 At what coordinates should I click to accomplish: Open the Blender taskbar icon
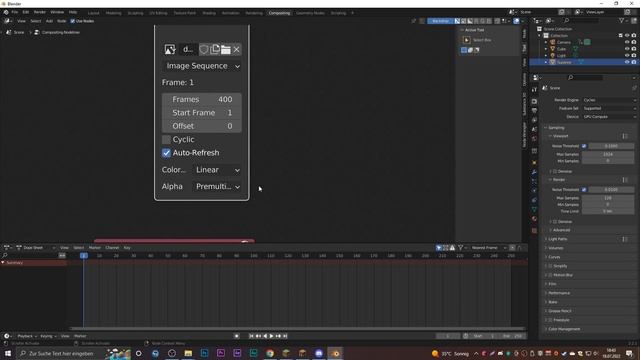coord(335,353)
